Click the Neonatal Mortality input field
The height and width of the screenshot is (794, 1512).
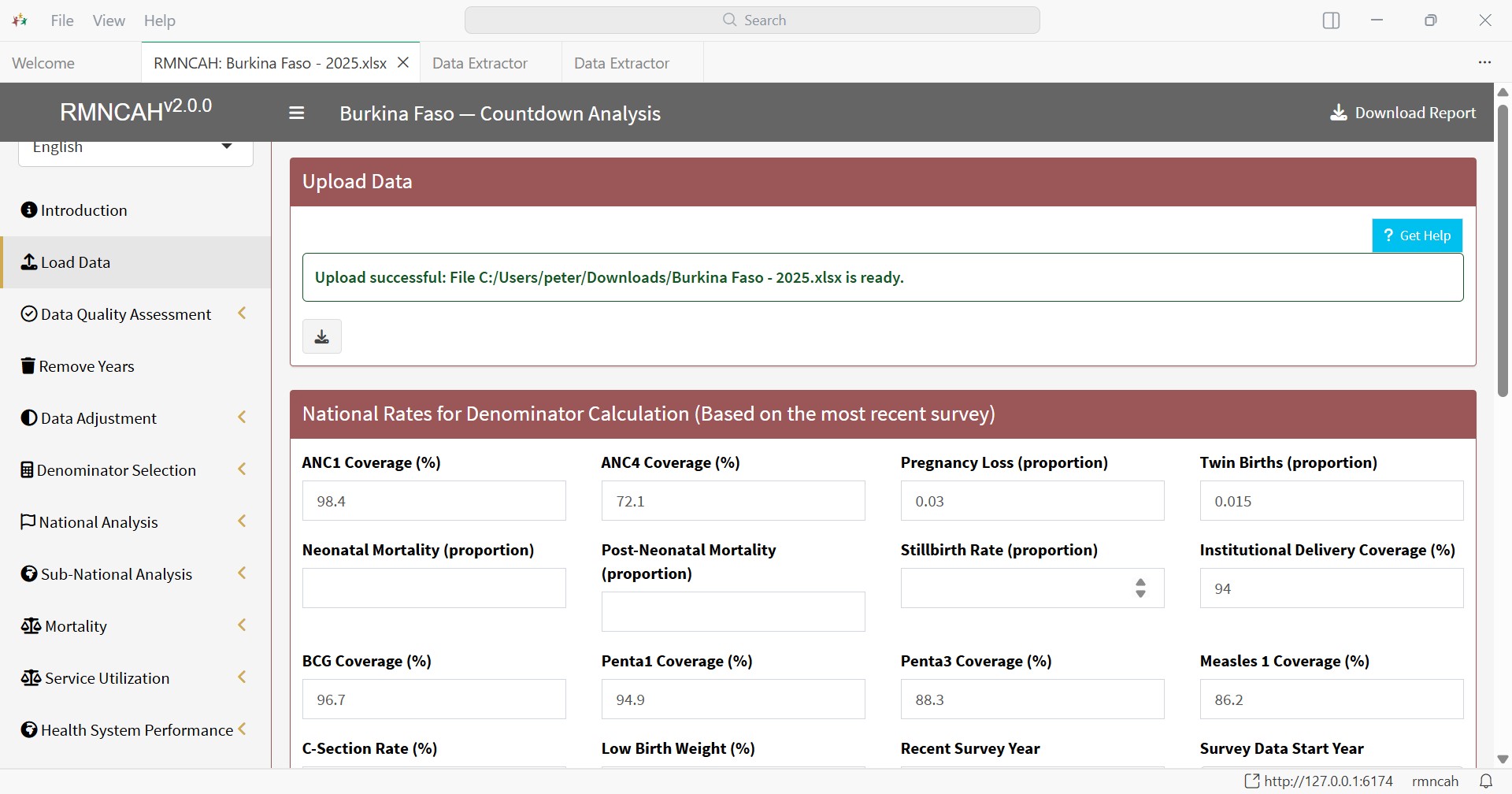[434, 588]
